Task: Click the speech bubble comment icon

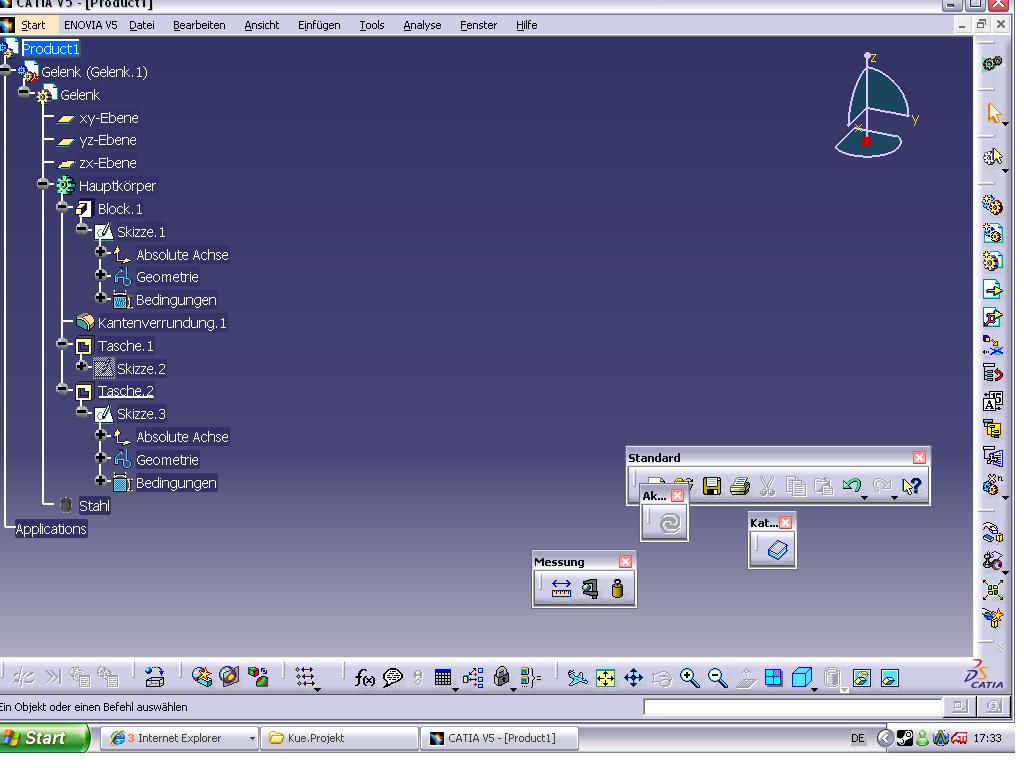Action: click(392, 678)
